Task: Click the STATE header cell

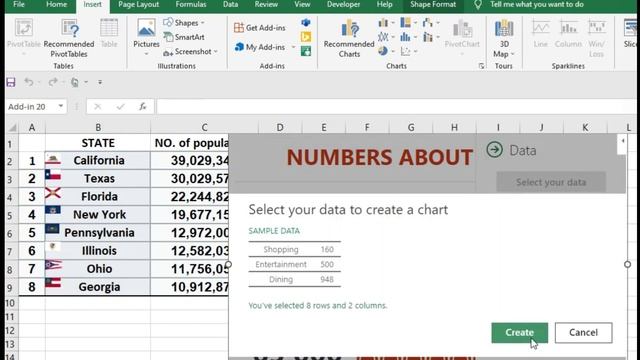Action: (x=98, y=143)
